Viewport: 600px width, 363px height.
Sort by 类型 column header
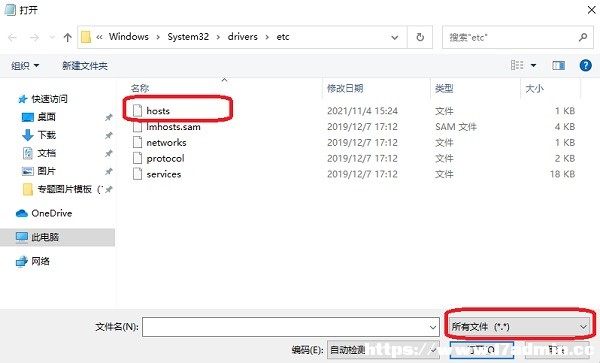[444, 88]
